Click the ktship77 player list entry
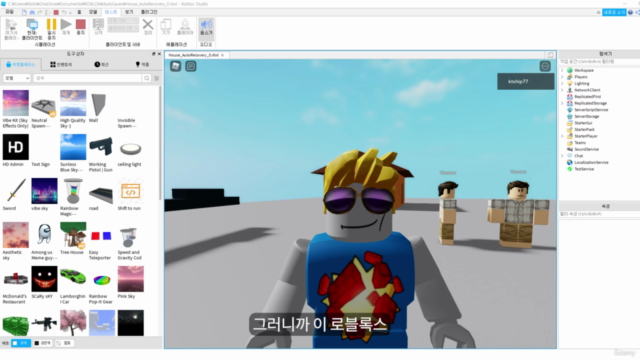 [x=525, y=81]
